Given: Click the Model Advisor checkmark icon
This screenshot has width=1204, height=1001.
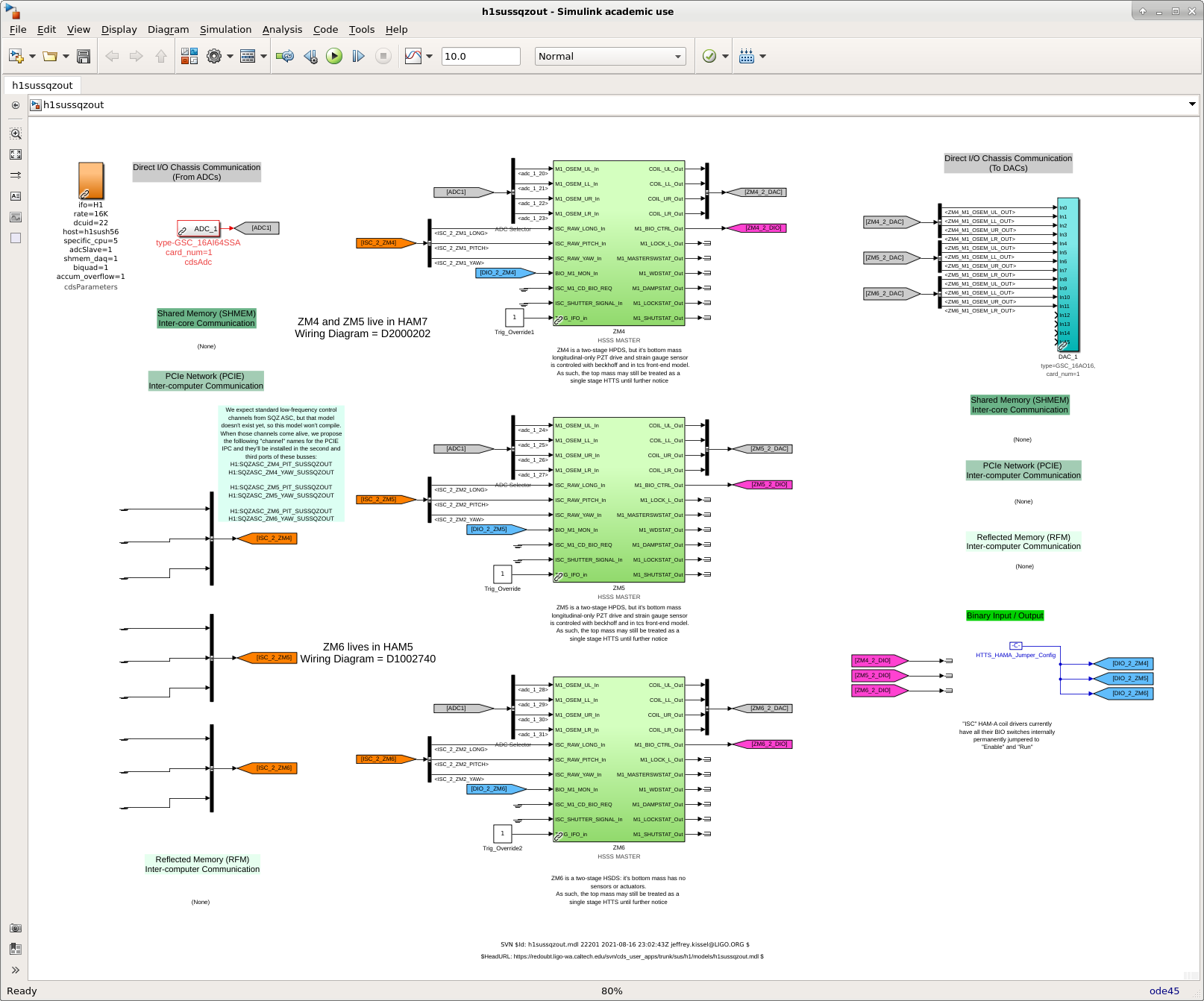Looking at the screenshot, I should (709, 56).
